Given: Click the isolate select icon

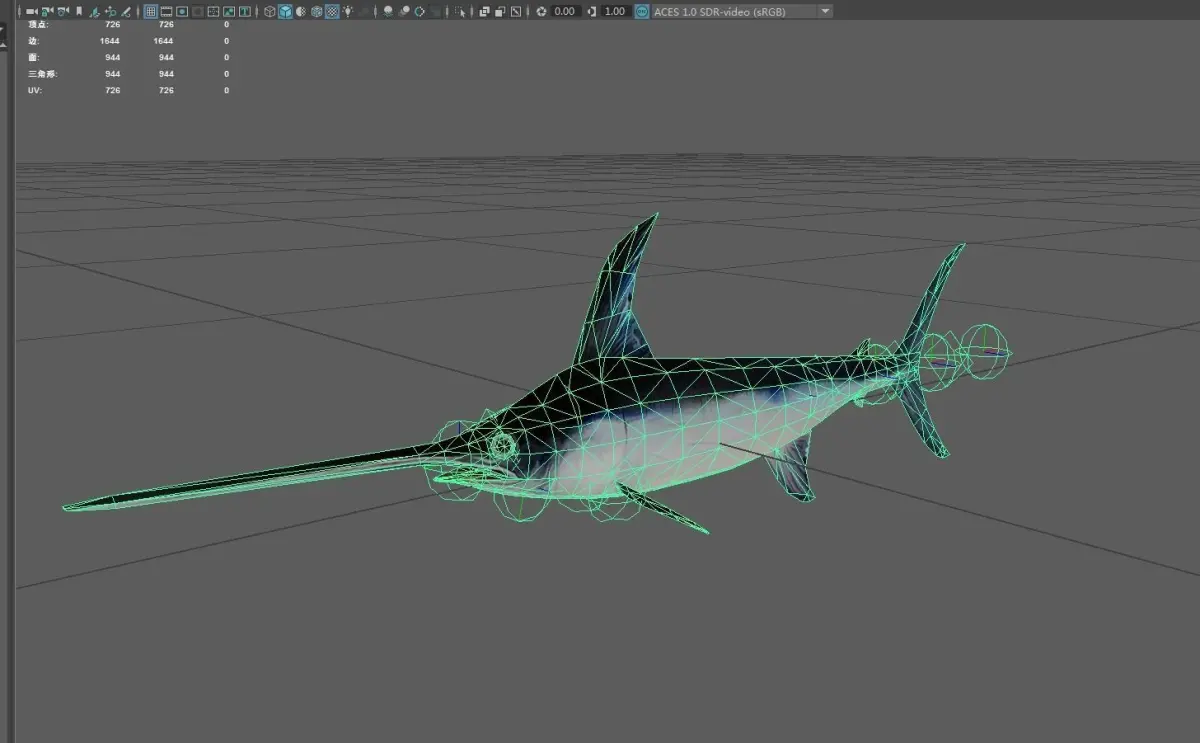Looking at the screenshot, I should pyautogui.click(x=461, y=11).
